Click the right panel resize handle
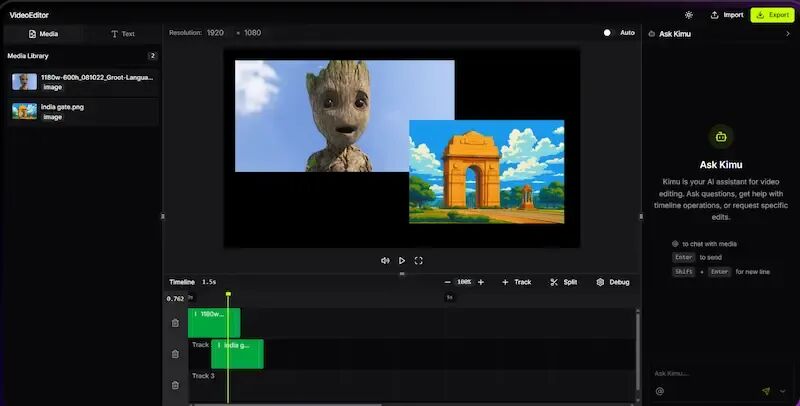Viewport: 800px width, 406px height. tap(641, 216)
